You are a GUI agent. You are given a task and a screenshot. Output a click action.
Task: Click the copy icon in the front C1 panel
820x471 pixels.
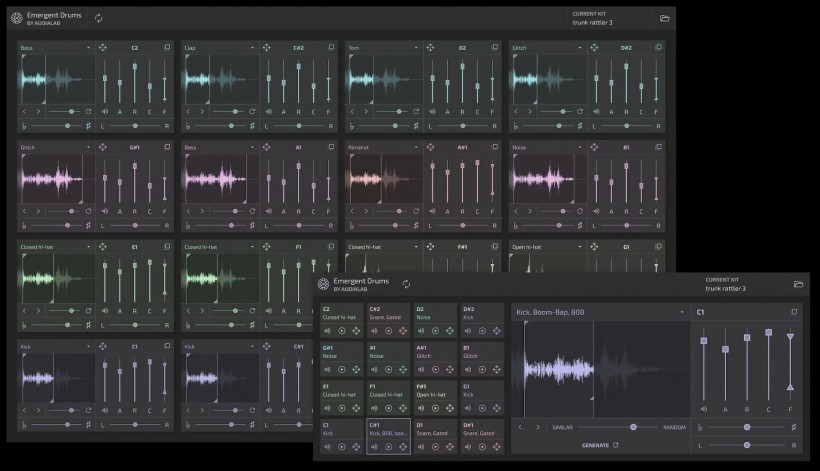pos(795,312)
